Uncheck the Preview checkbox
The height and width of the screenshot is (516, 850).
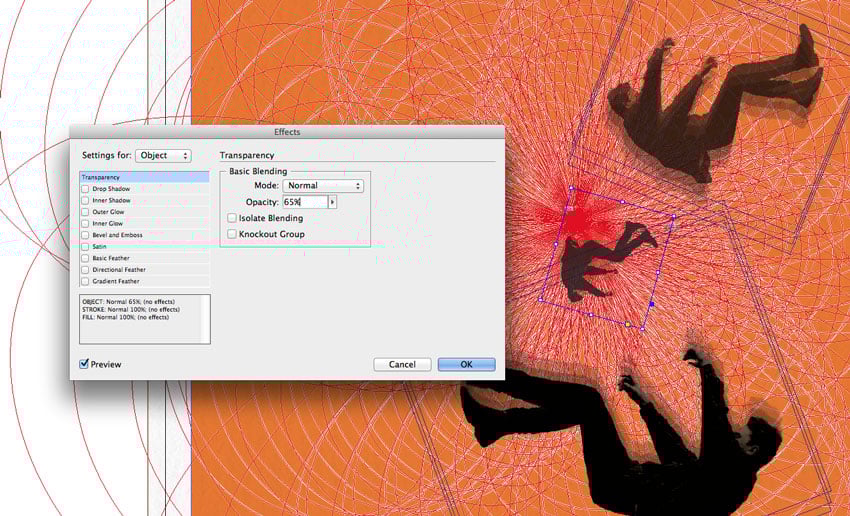coord(84,364)
